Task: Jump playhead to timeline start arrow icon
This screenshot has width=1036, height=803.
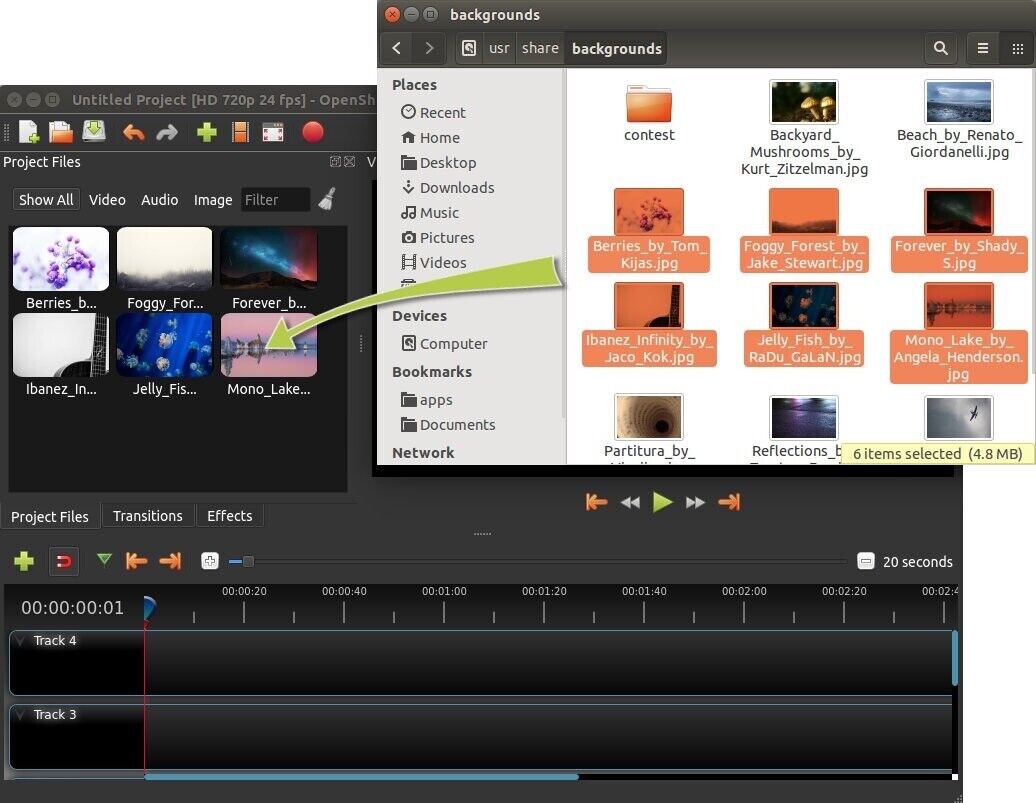Action: pos(137,561)
